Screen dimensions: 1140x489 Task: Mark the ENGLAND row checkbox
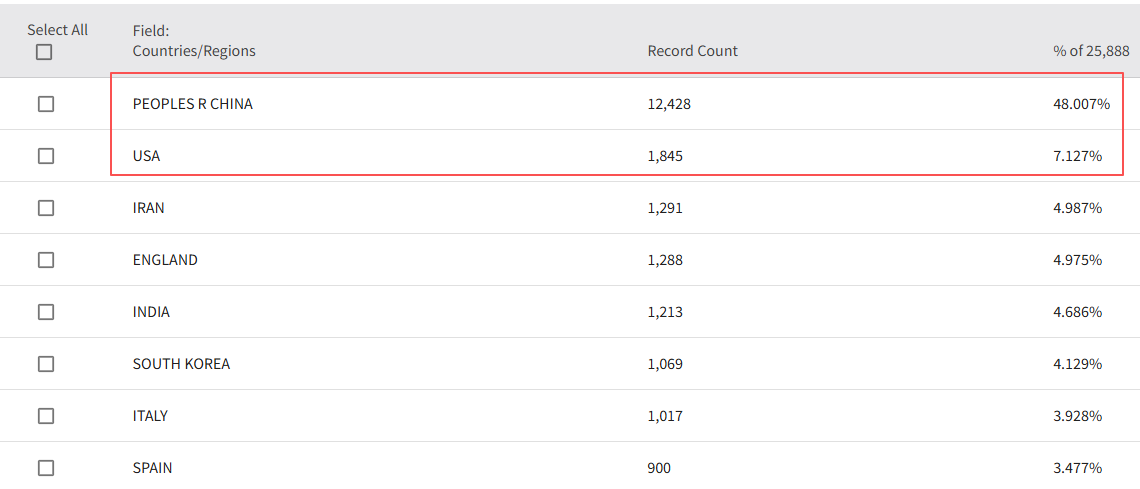pos(46,260)
